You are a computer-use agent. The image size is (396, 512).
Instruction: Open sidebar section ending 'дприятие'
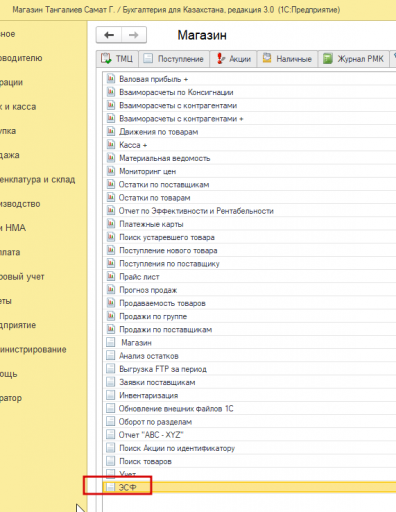18,325
